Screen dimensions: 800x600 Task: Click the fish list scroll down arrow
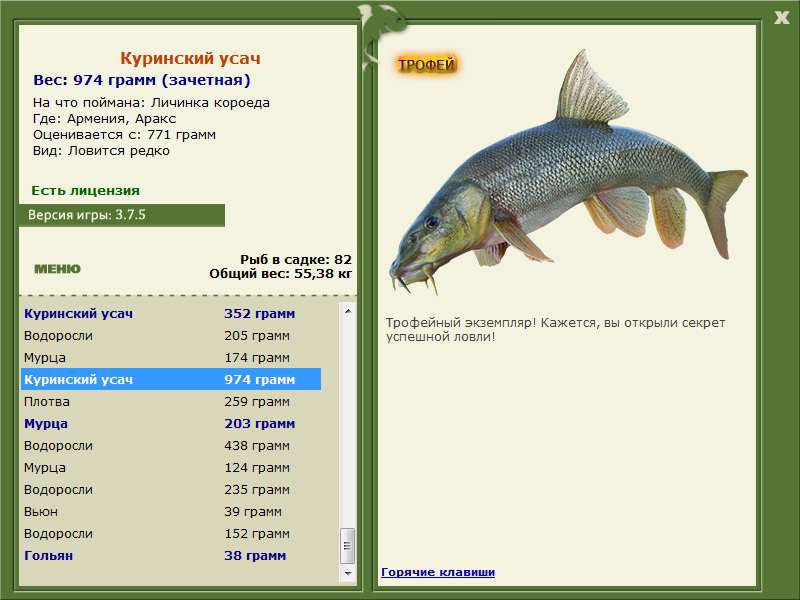click(348, 574)
